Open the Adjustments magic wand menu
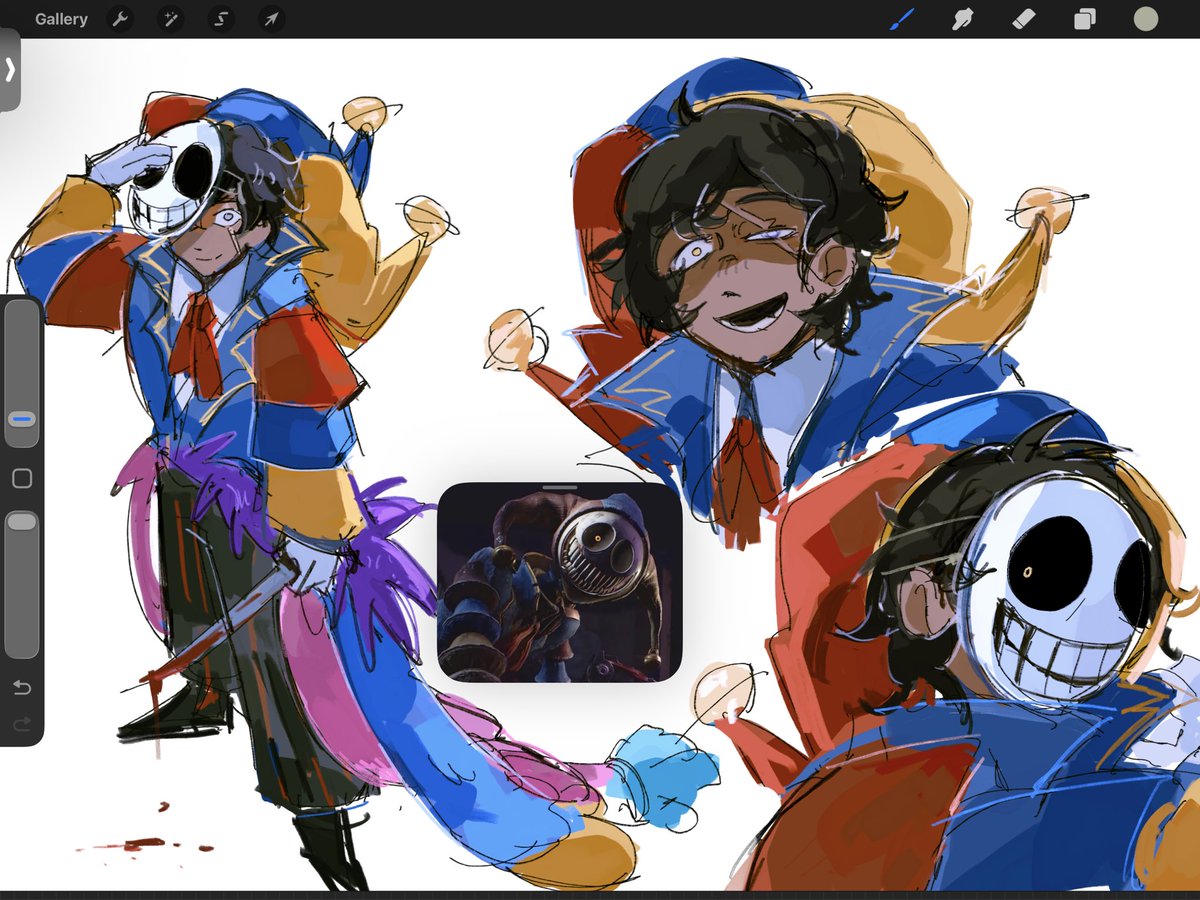This screenshot has height=900, width=1200. click(x=170, y=19)
